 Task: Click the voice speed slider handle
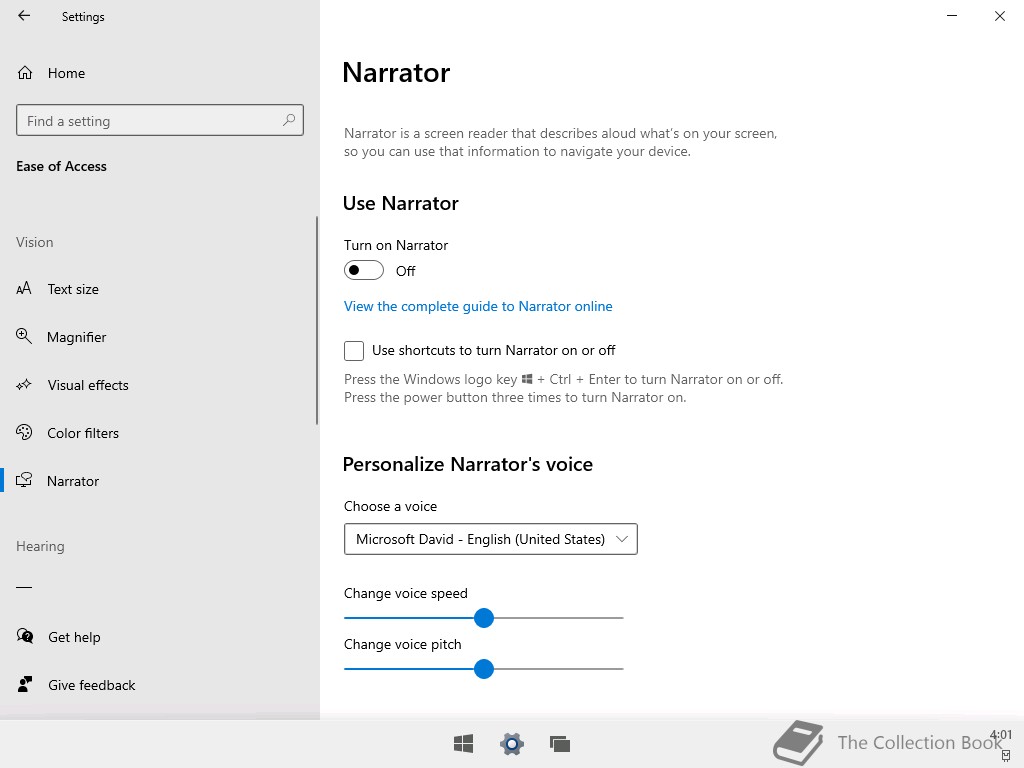484,618
